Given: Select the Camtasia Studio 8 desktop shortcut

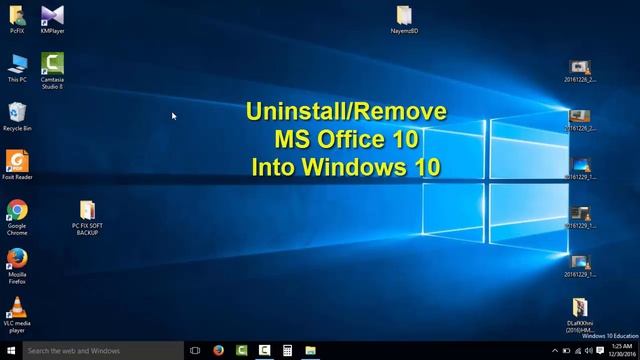Looking at the screenshot, I should pos(52,71).
